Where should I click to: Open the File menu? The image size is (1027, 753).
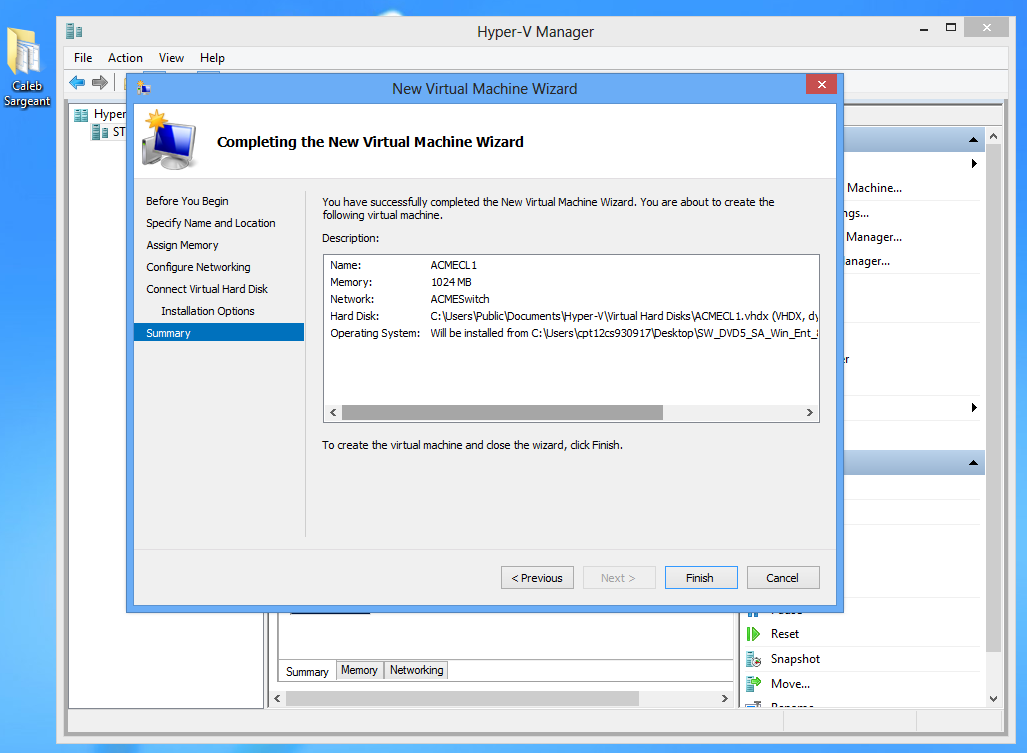[83, 58]
